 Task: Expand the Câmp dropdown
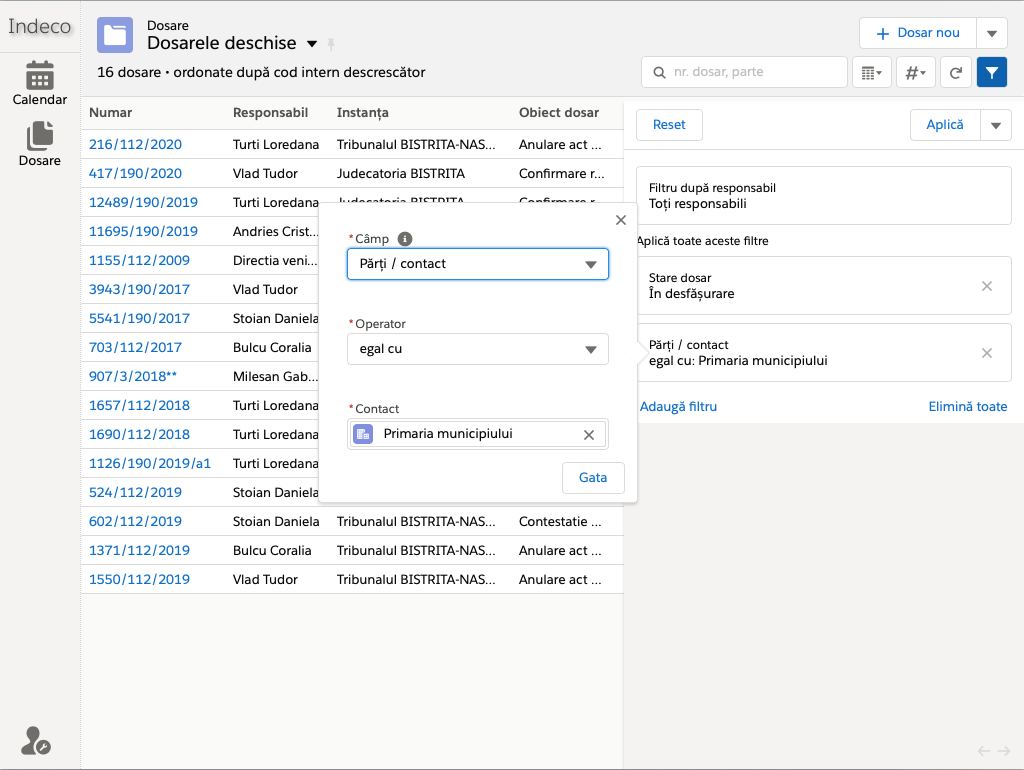pyautogui.click(x=478, y=264)
